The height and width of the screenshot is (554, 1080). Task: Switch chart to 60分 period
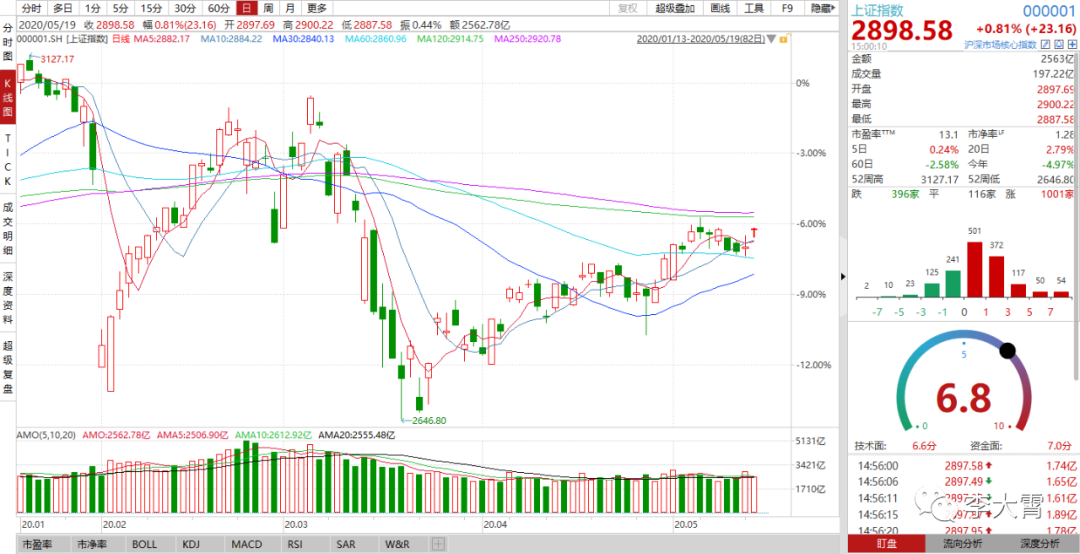217,8
